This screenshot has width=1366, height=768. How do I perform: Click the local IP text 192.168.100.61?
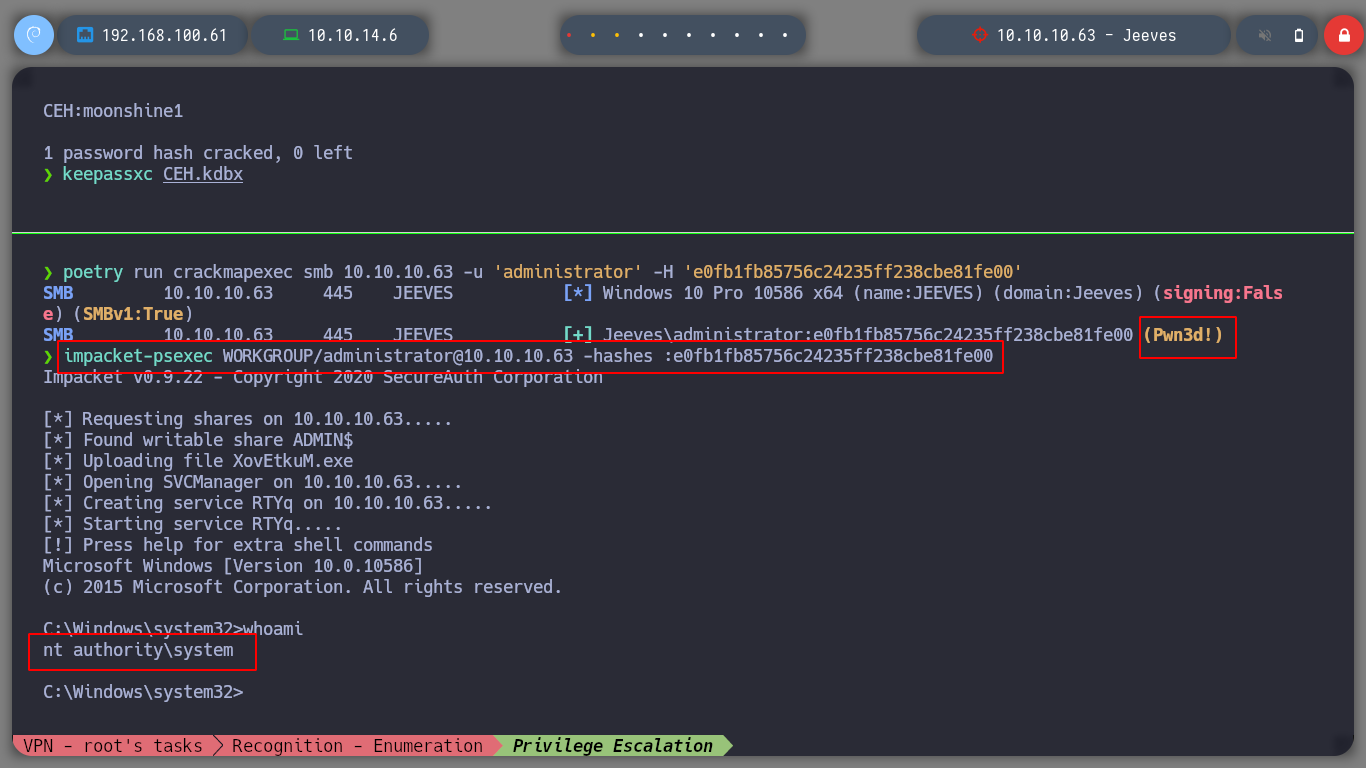(x=165, y=35)
